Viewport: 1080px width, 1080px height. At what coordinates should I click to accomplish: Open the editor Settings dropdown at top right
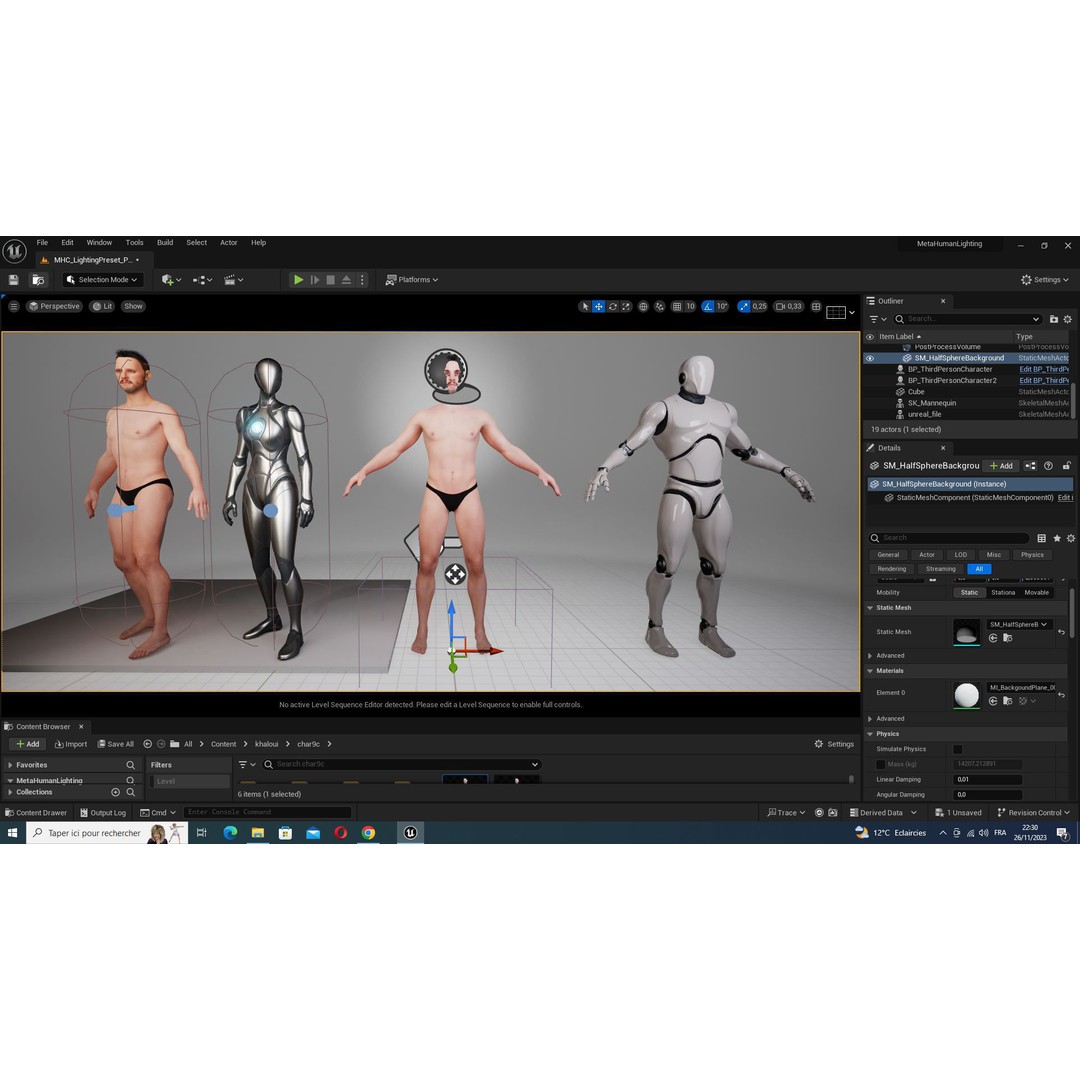(x=1045, y=280)
